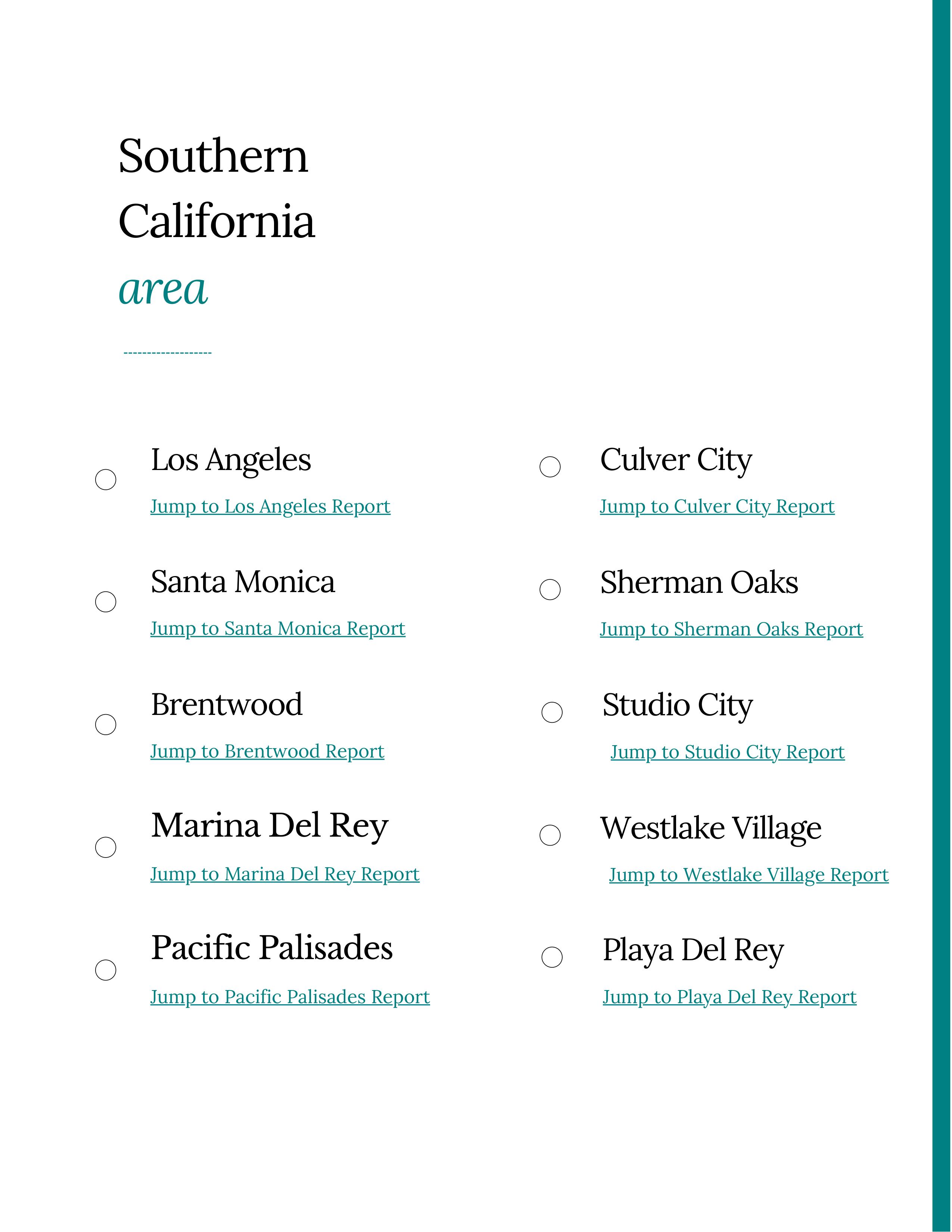This screenshot has height=1232, width=952.
Task: Open Jump to Westlake Village Report link
Action: tap(749, 875)
